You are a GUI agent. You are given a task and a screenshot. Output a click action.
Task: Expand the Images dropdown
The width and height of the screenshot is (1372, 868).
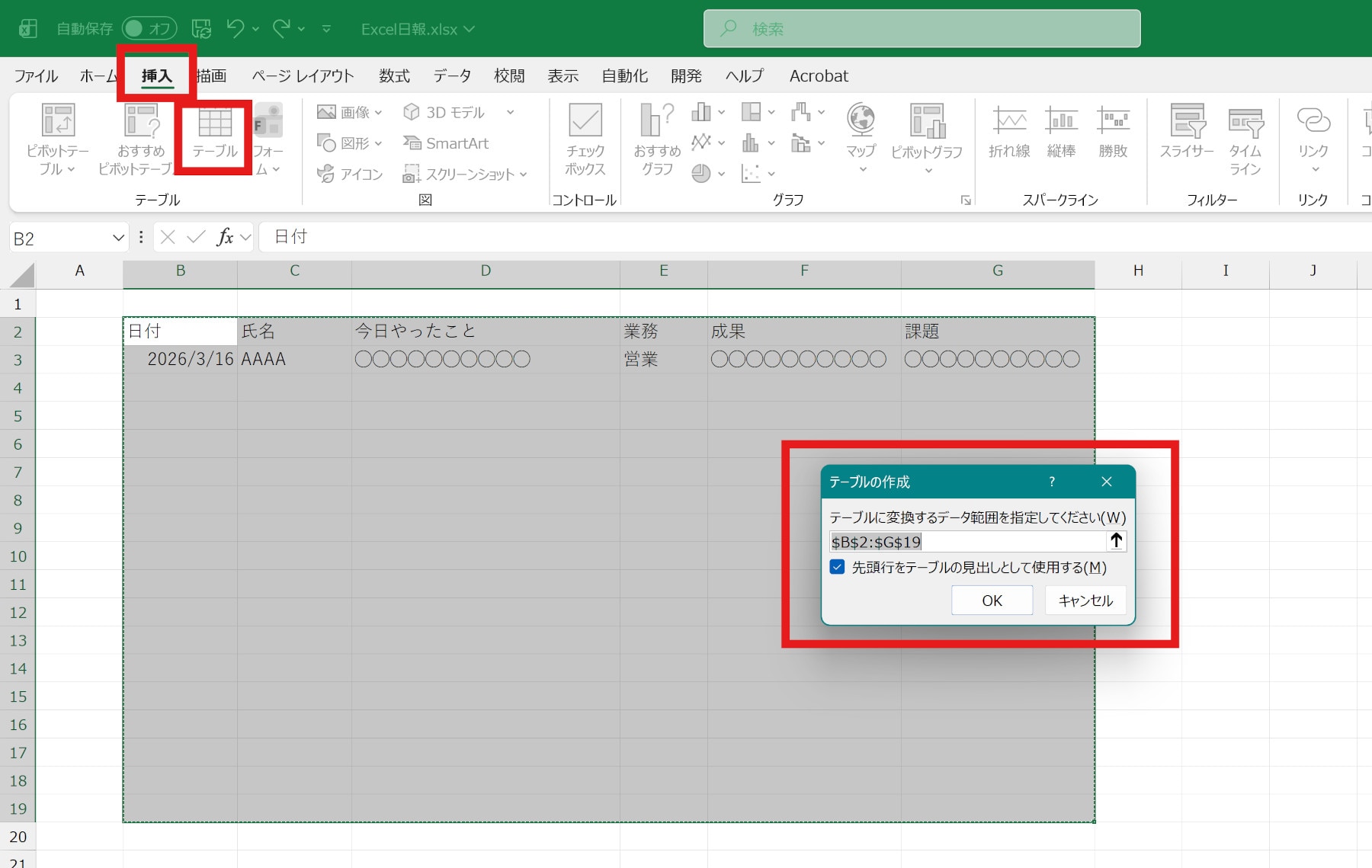(349, 112)
